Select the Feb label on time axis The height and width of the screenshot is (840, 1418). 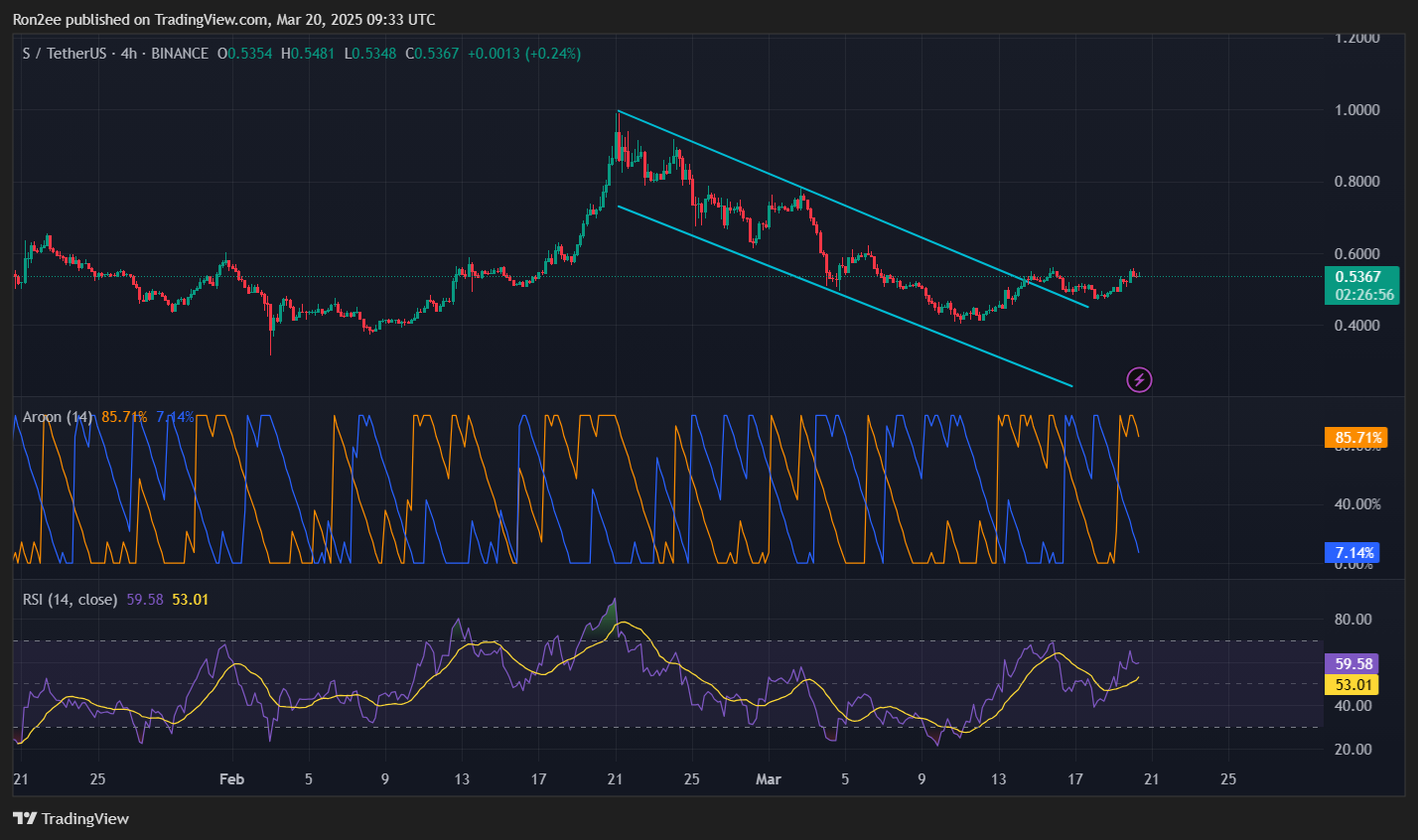click(x=231, y=778)
